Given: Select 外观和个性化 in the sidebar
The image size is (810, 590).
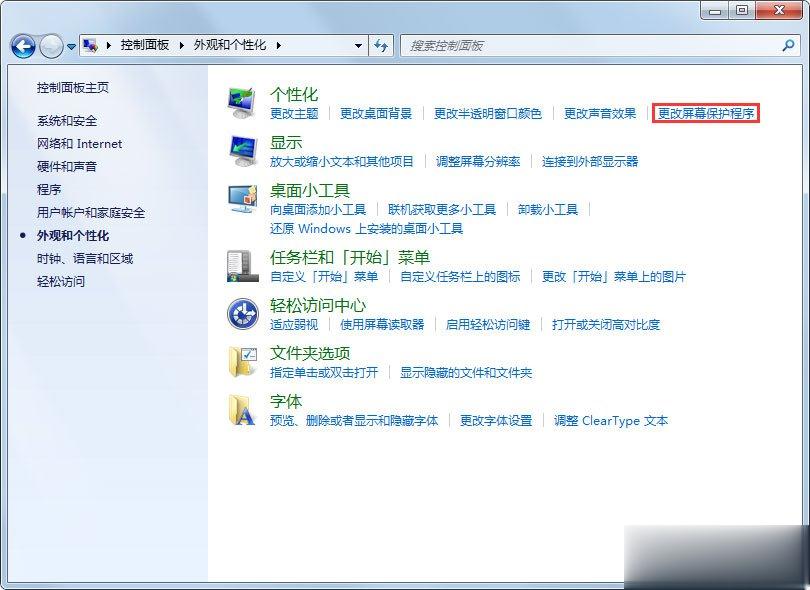Looking at the screenshot, I should [73, 236].
